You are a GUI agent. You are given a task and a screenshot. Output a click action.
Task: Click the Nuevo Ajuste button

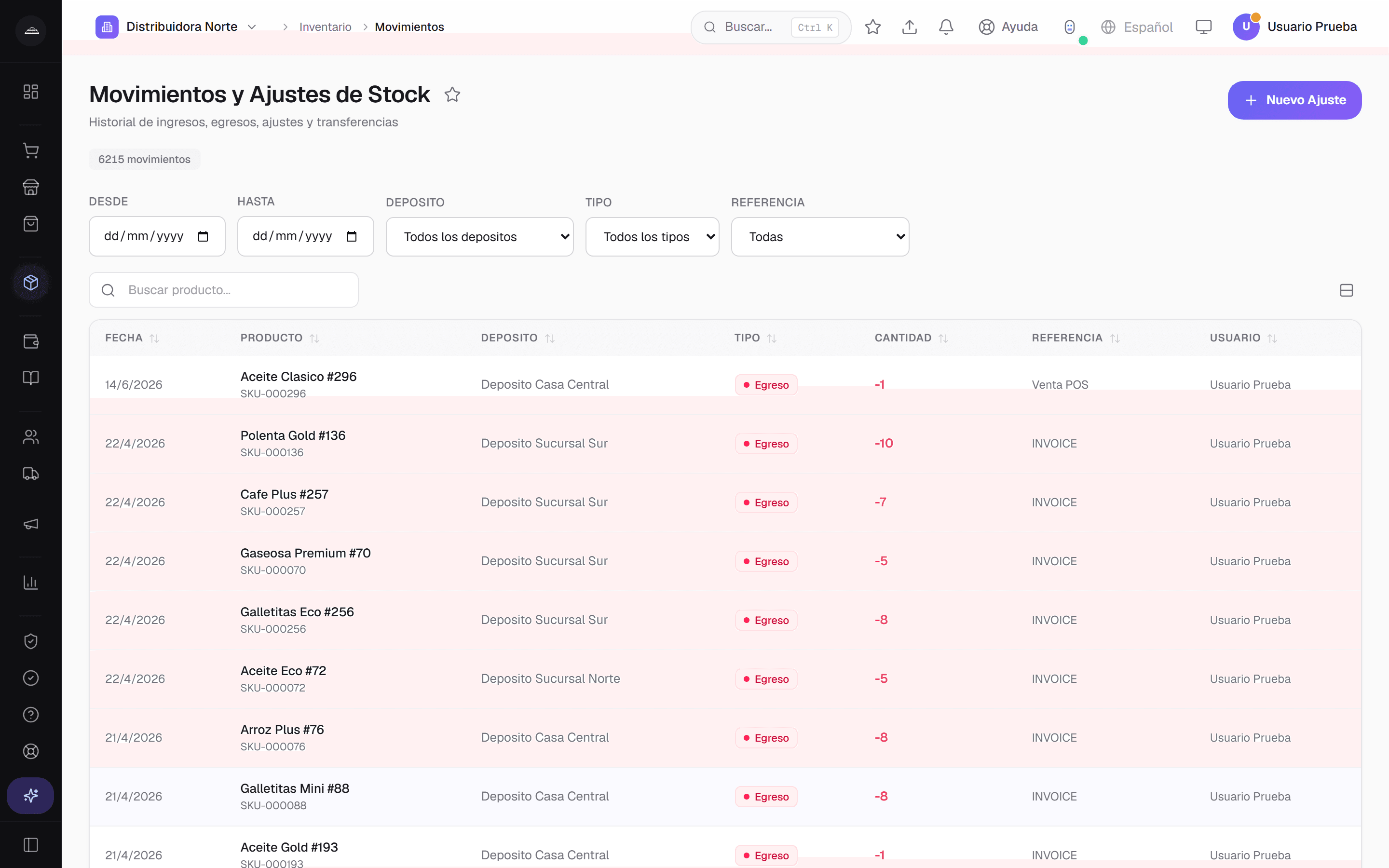click(x=1294, y=100)
